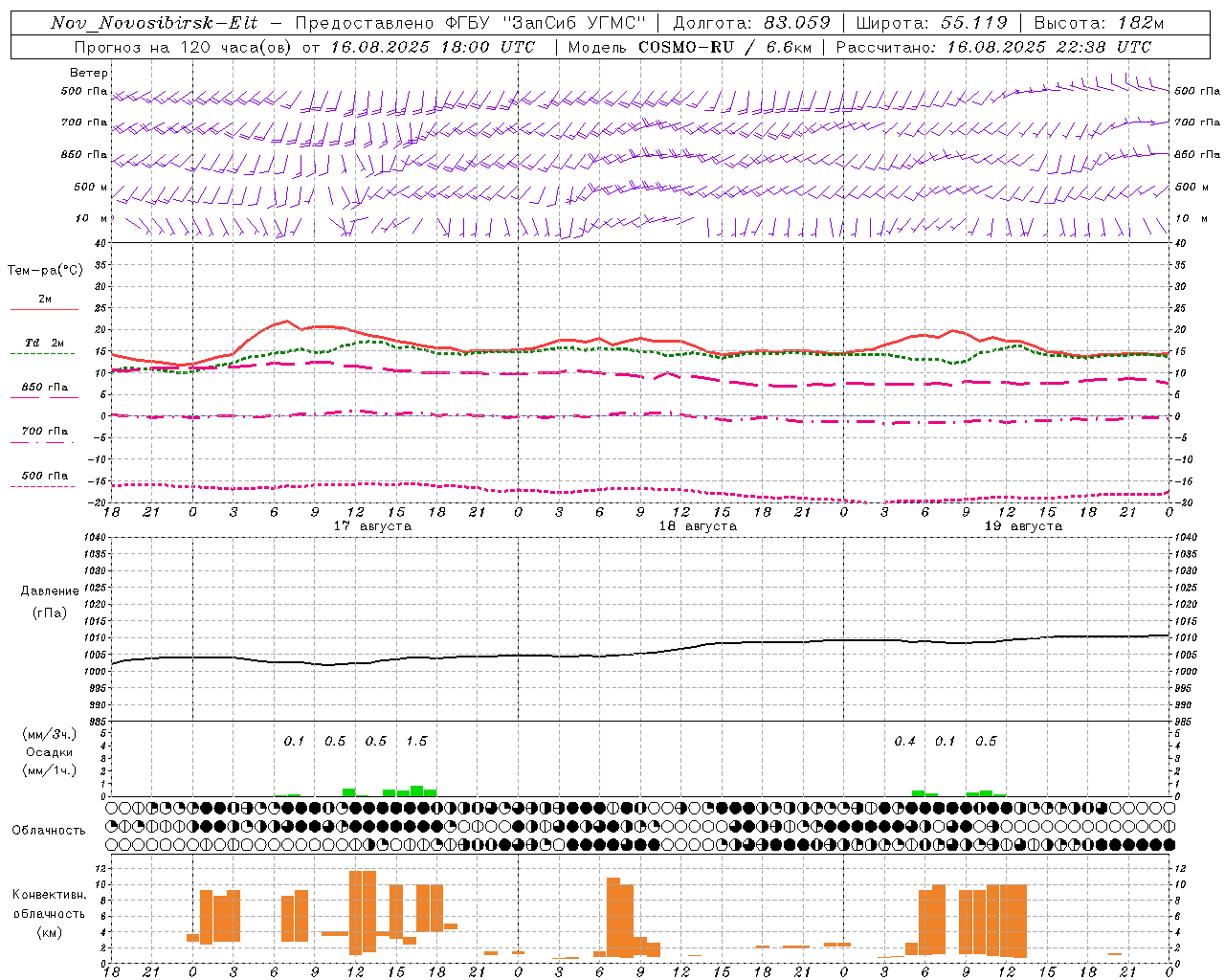The width and height of the screenshot is (1225, 980).
Task: Select the provider text ФГБУ "ЗапСиб УГМС"
Action: pyautogui.click(x=546, y=23)
